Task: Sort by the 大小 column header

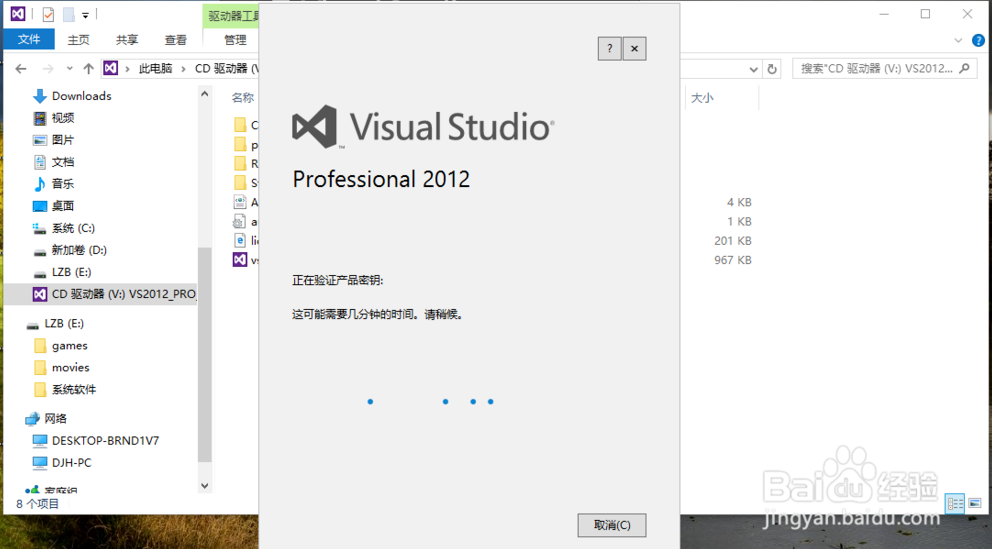Action: (x=702, y=97)
